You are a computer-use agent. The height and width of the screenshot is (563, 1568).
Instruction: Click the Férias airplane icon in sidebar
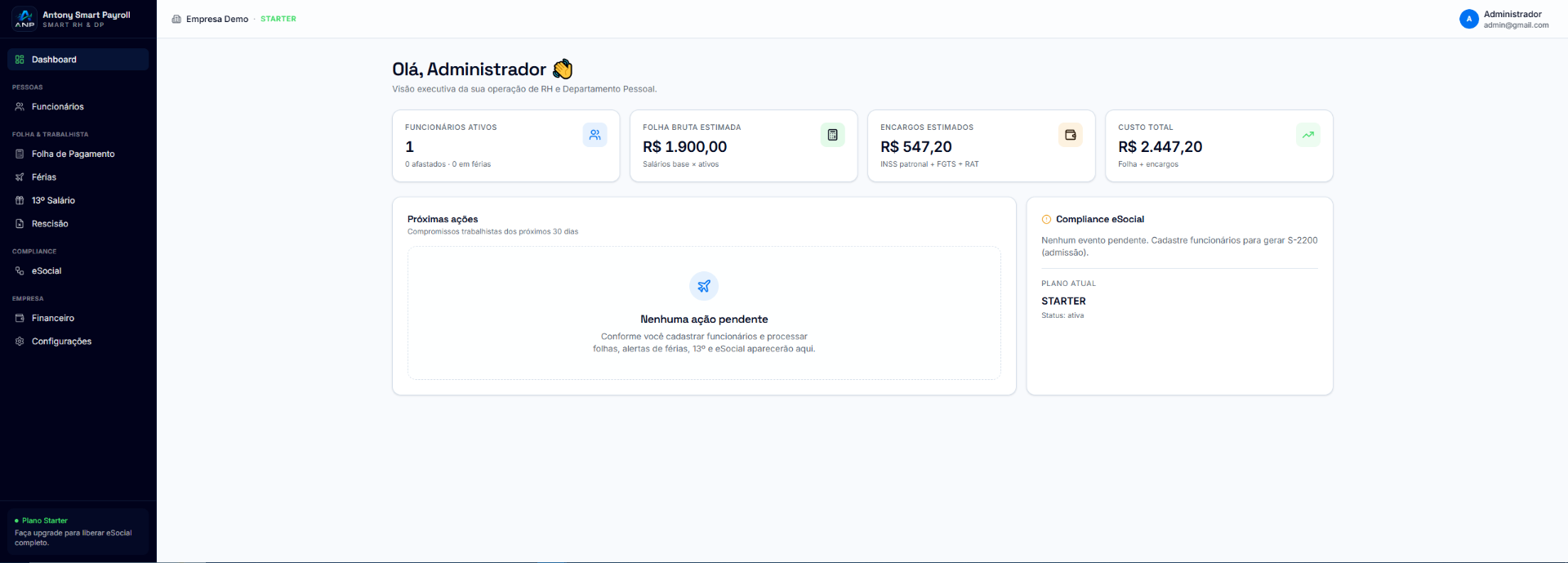pyautogui.click(x=20, y=177)
